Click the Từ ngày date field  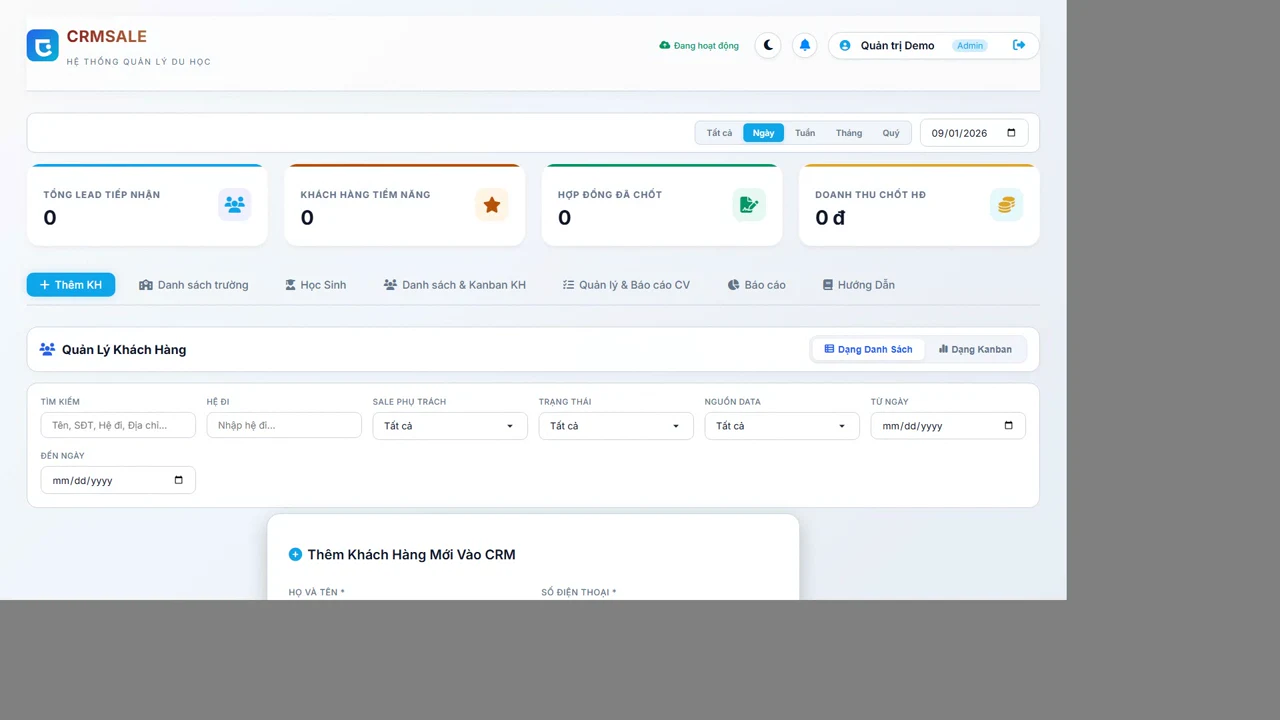click(x=948, y=426)
